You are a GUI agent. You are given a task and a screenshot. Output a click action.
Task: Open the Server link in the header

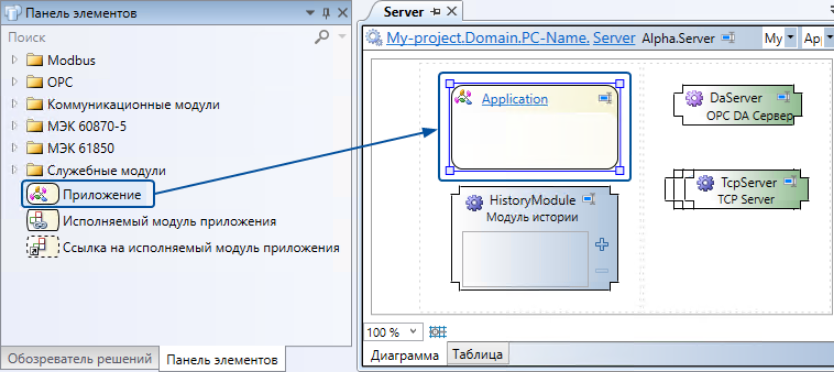(614, 38)
